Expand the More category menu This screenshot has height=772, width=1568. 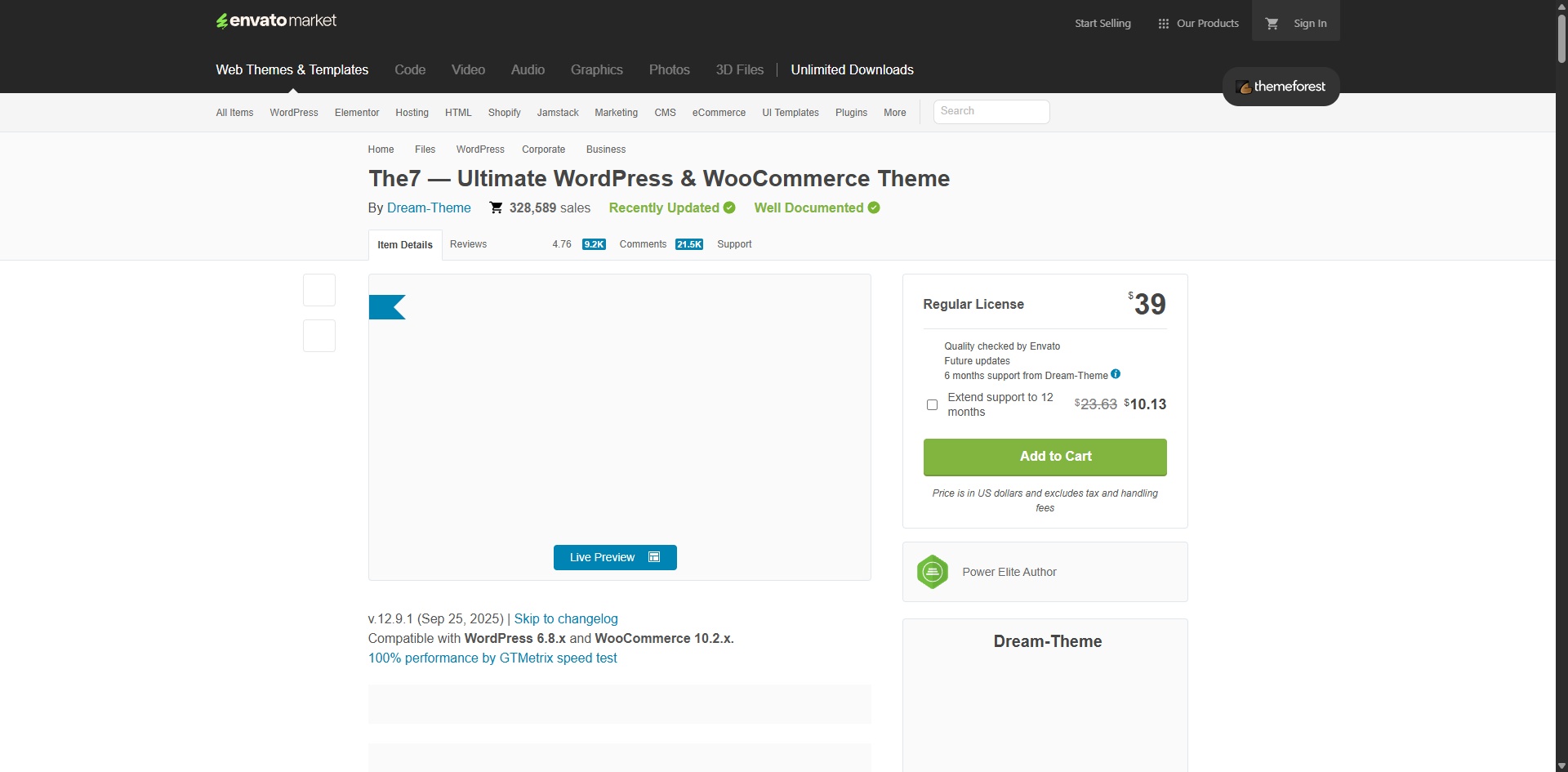tap(894, 113)
